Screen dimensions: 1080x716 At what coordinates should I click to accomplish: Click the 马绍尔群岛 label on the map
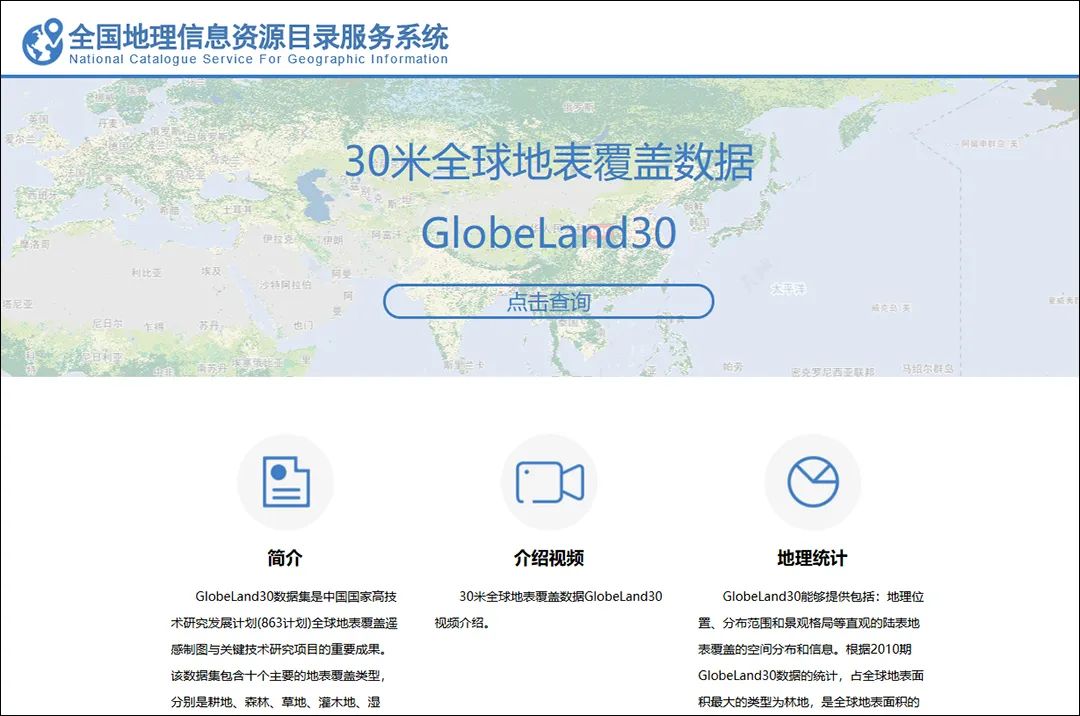point(928,367)
